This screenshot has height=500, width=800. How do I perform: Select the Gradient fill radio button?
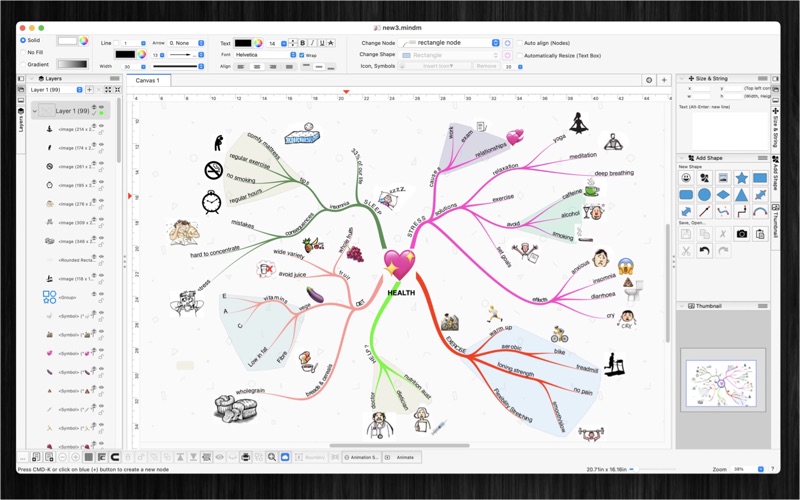coord(23,64)
